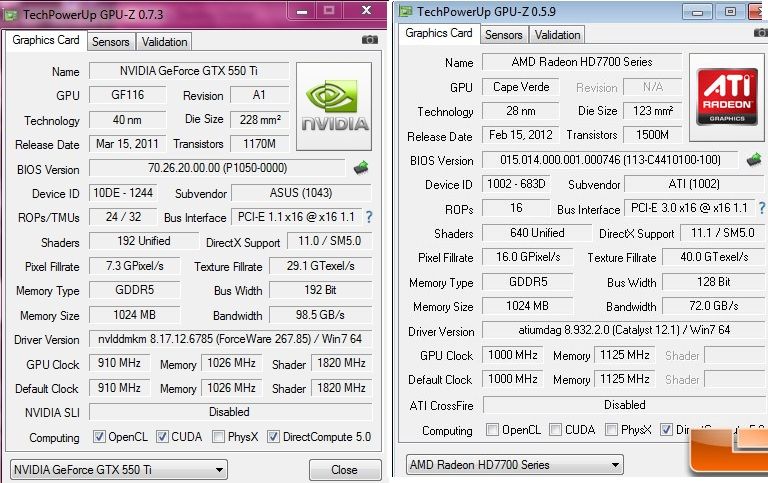The image size is (768, 483).
Task: Open Graphics Card tab in GPU-Z 0.5.9
Action: click(439, 33)
